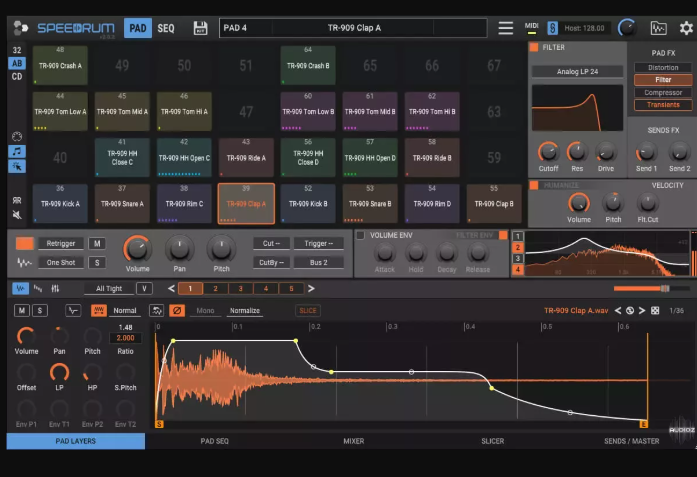Screen dimensions: 697x477
Task: Click the circular palette icon in left sidebar
Action: click(x=17, y=136)
